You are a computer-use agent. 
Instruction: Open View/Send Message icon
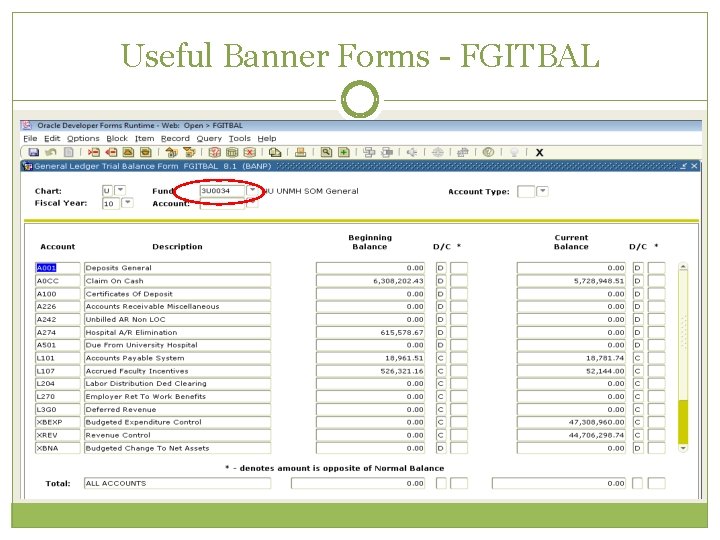click(275, 152)
